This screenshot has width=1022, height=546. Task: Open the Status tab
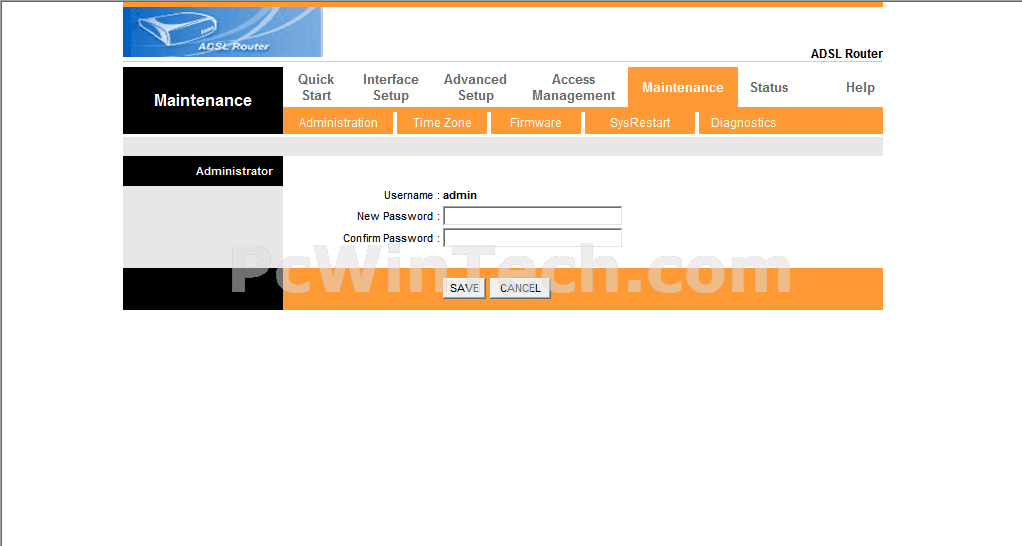(768, 87)
